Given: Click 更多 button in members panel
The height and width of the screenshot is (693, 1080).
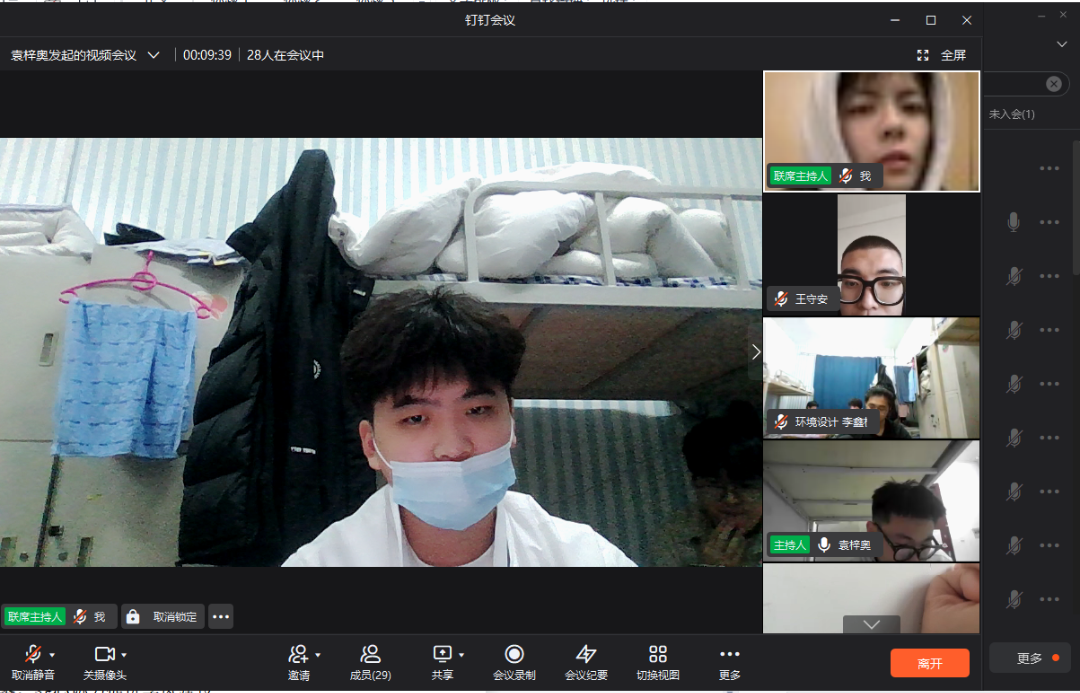Looking at the screenshot, I should [x=1029, y=658].
